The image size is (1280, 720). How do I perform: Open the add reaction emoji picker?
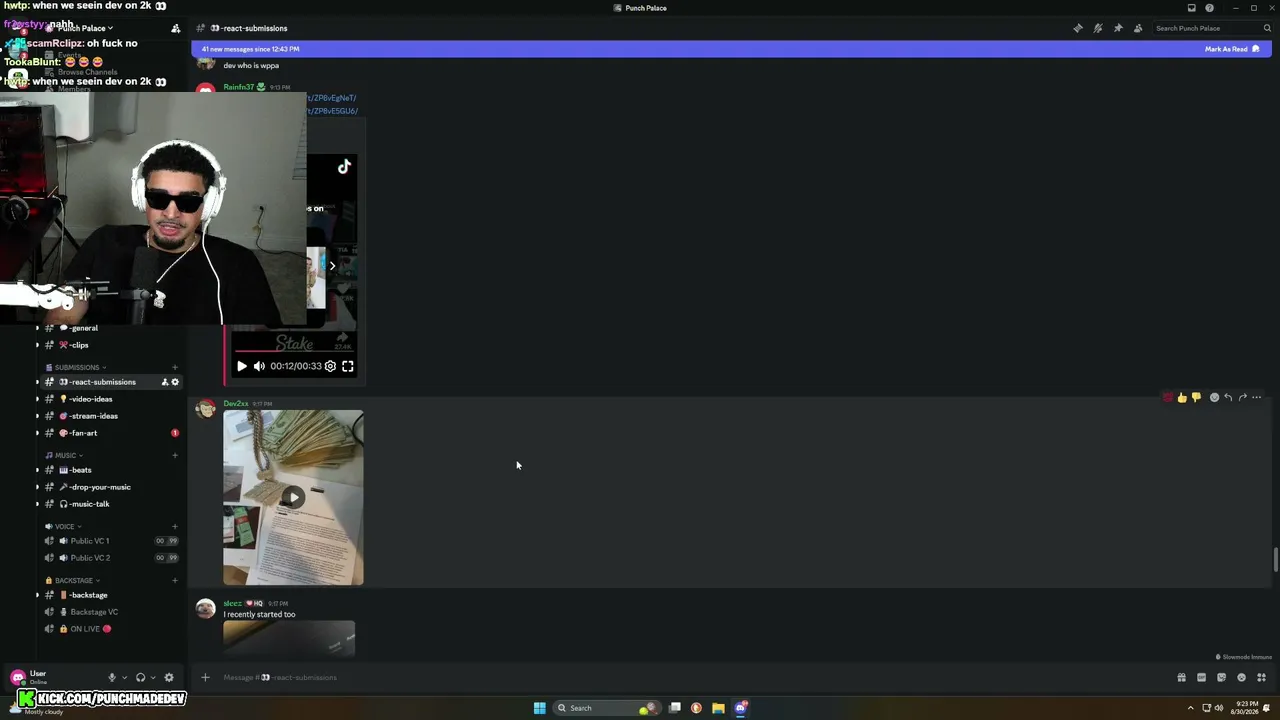pos(1214,398)
